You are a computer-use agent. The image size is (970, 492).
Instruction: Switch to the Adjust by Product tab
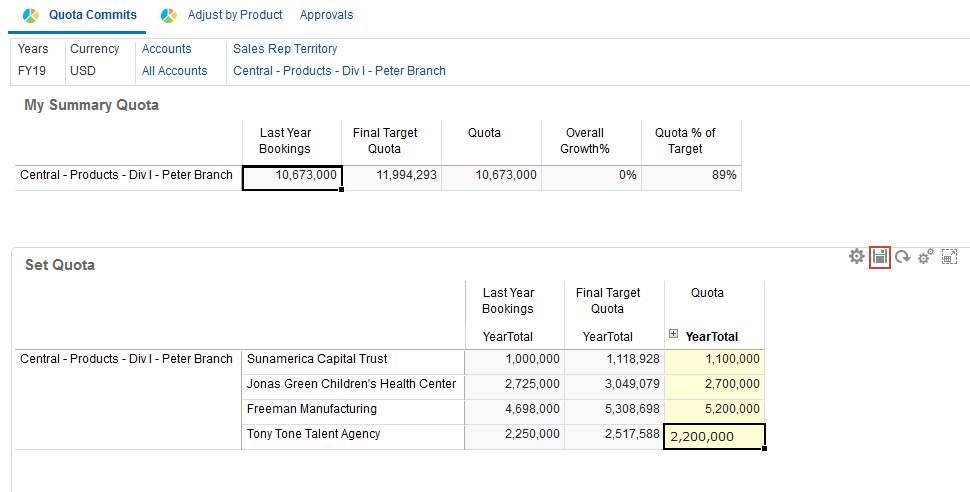point(235,15)
